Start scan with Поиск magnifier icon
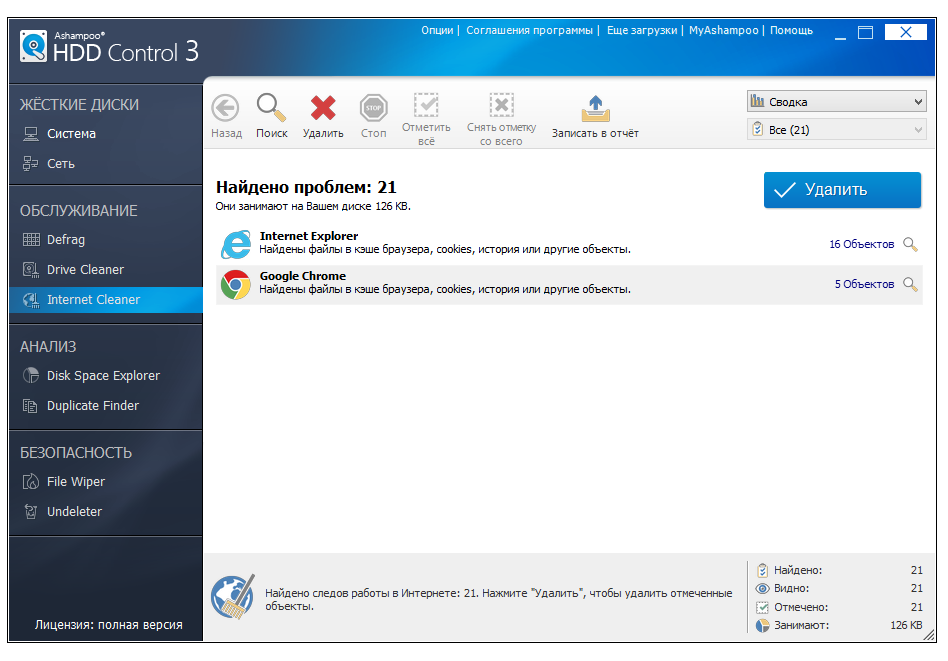The width and height of the screenshot is (948, 661). [271, 108]
